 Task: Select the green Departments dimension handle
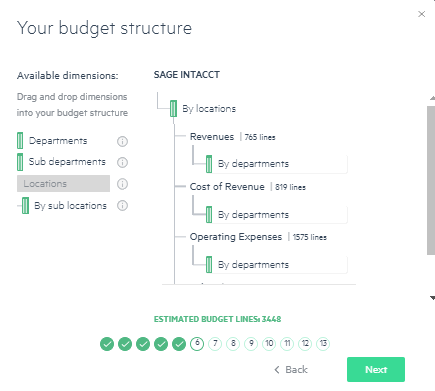click(x=20, y=141)
